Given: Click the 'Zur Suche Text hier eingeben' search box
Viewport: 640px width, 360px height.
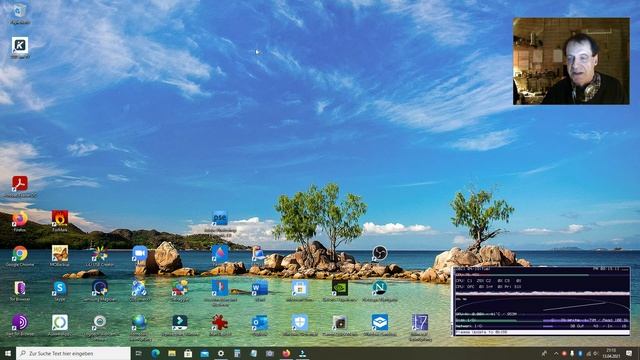Looking at the screenshot, I should [x=73, y=353].
